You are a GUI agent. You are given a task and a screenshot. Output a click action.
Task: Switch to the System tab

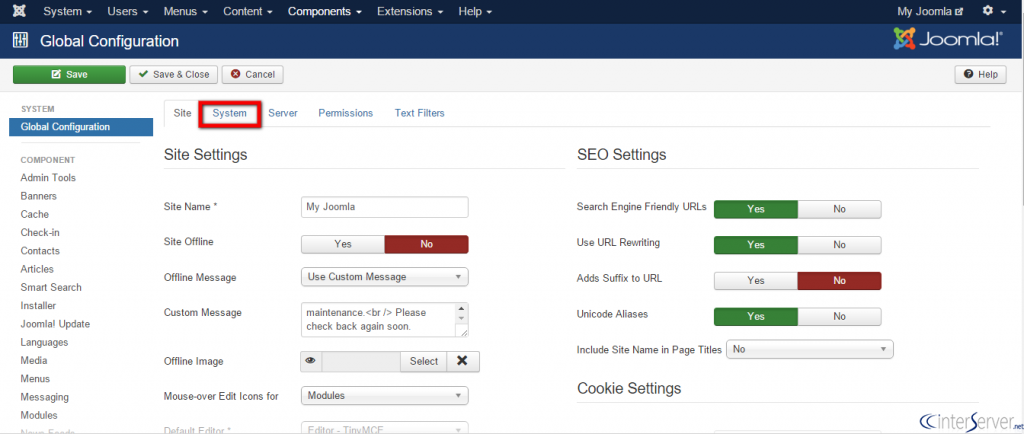pyautogui.click(x=230, y=113)
